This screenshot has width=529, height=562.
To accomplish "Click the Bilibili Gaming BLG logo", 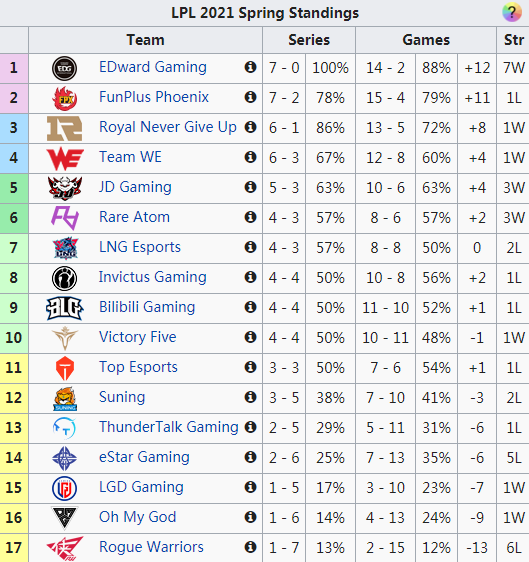I will [65, 308].
